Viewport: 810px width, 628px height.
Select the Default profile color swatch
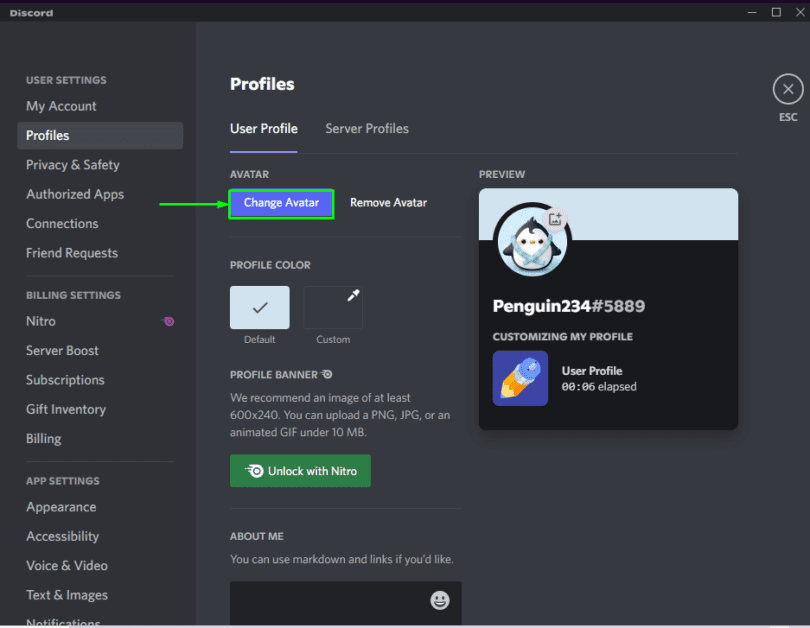pos(259,308)
